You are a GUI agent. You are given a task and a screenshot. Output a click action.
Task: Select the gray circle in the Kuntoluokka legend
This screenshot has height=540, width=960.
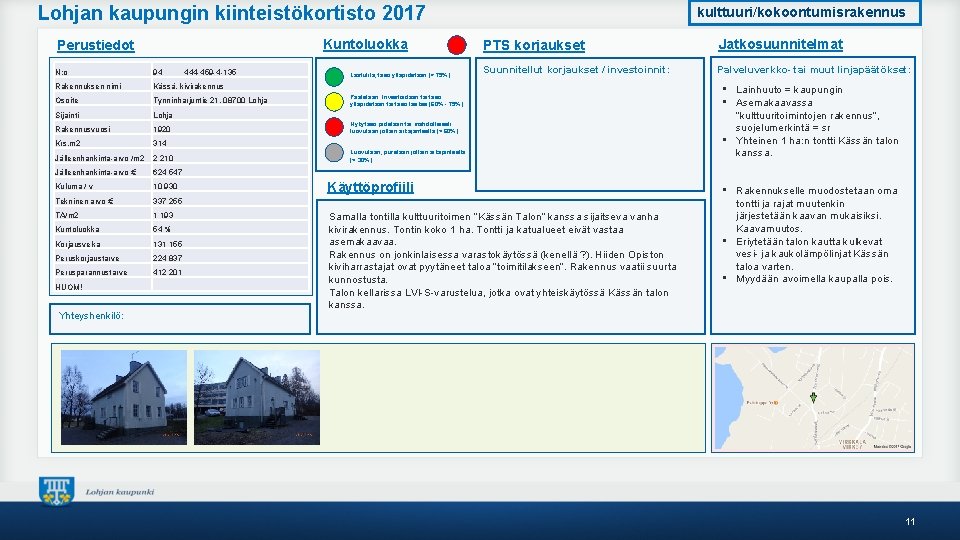pos(334,152)
